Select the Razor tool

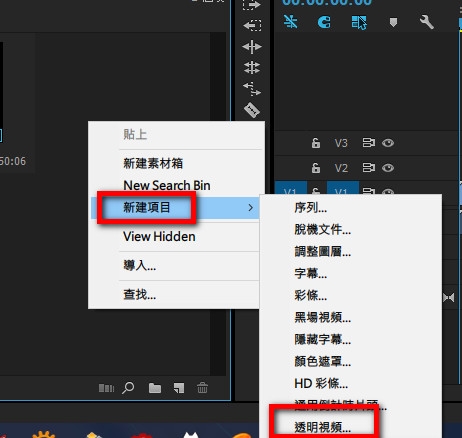pyautogui.click(x=252, y=110)
